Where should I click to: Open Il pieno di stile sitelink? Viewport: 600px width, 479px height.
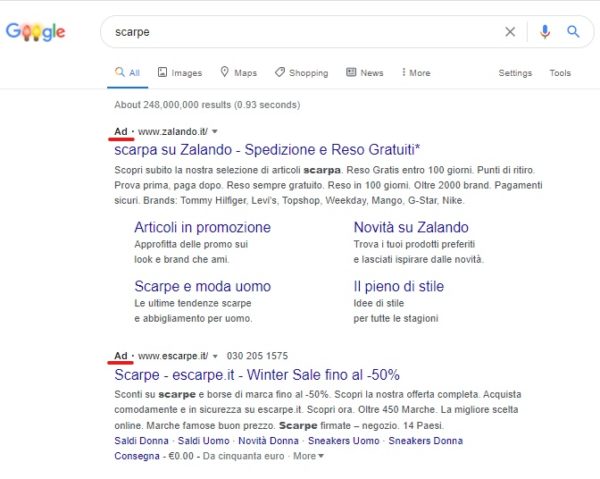tap(399, 286)
